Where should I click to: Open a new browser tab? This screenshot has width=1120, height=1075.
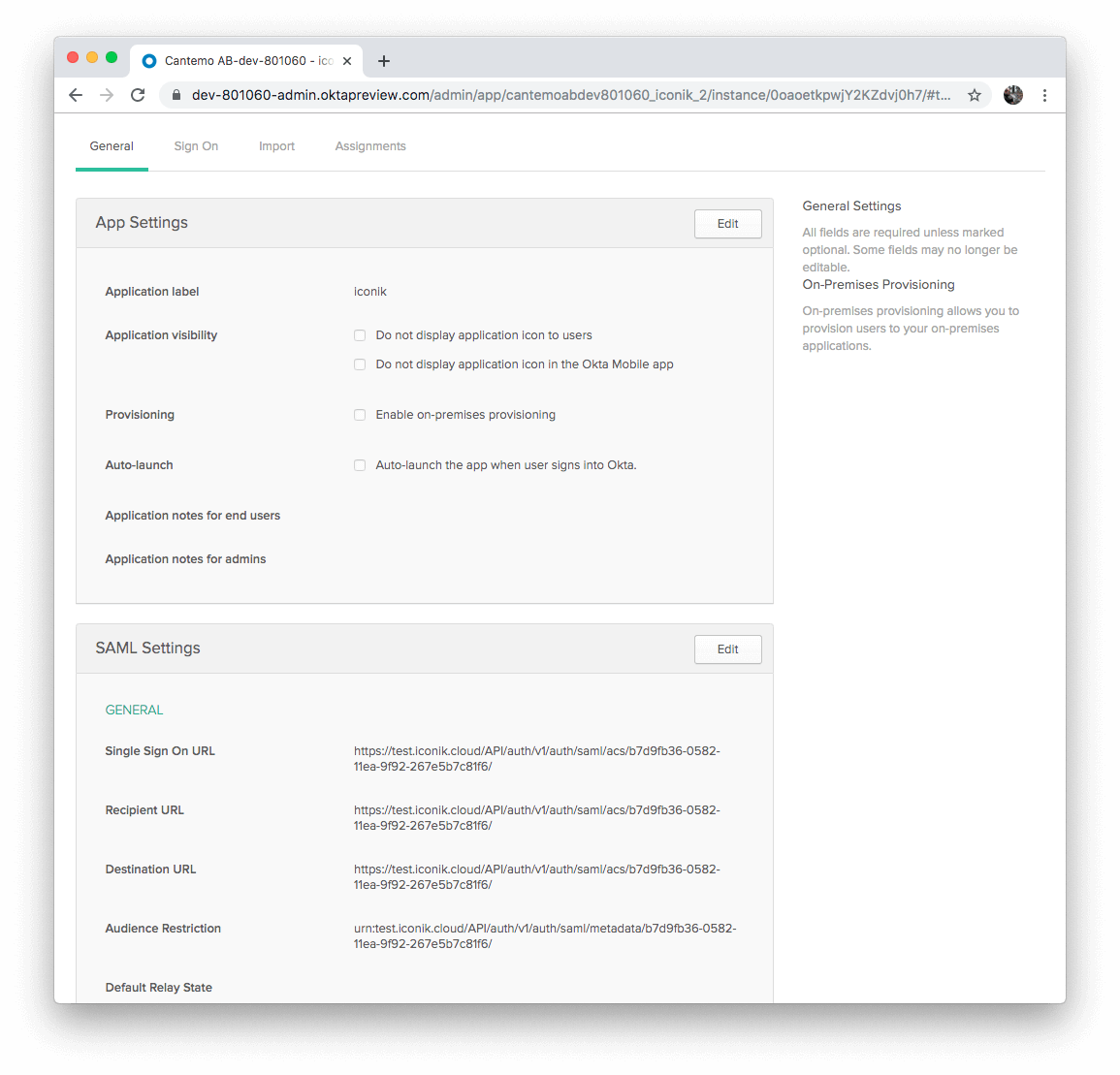384,61
